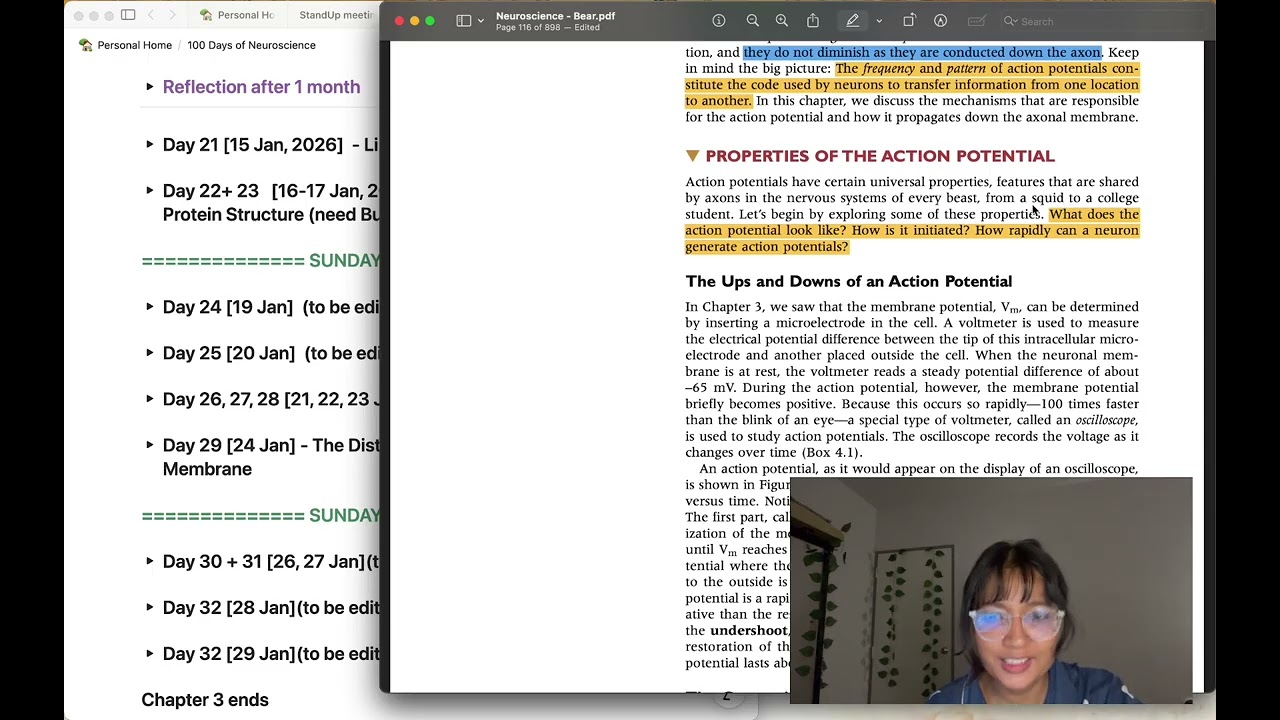Image resolution: width=1280 pixels, height=720 pixels.
Task: Collapse the Properties of the Action Potential triangle
Action: (692, 156)
